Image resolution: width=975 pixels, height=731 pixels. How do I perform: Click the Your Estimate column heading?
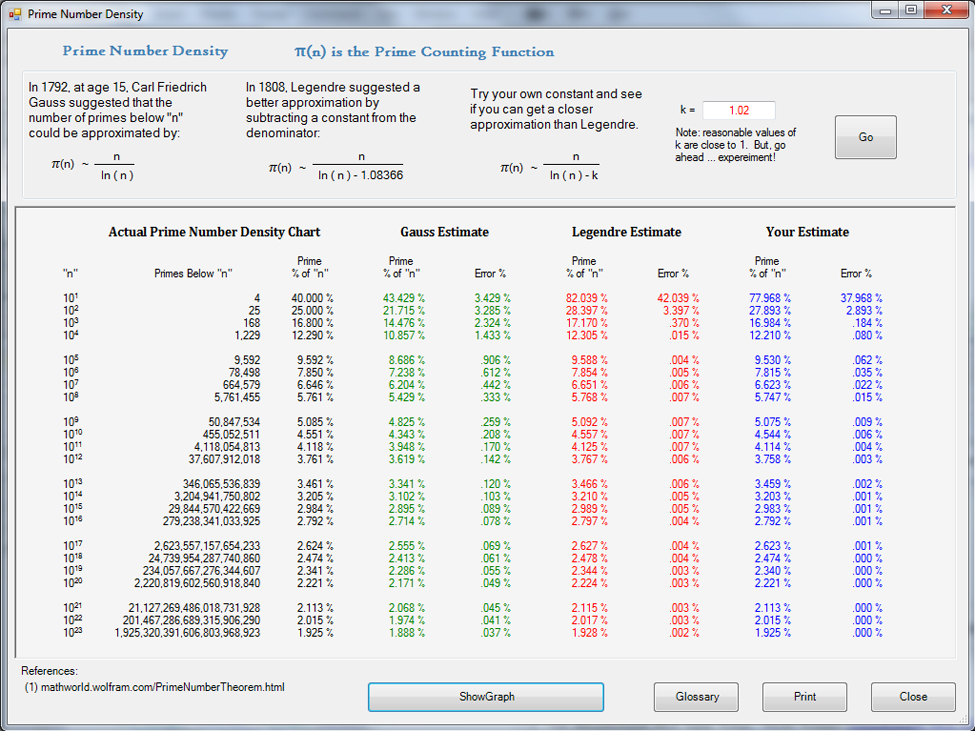807,232
